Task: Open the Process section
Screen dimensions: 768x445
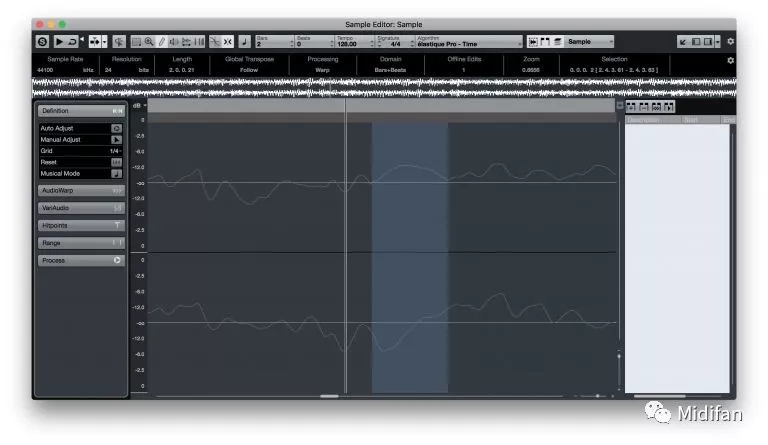Action: (81, 260)
